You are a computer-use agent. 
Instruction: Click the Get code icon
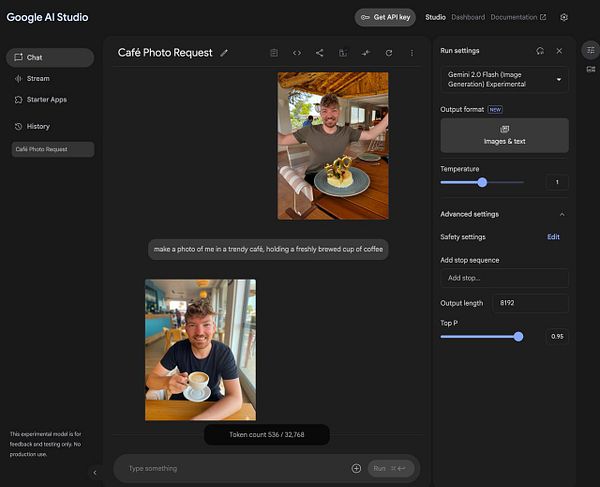[297, 53]
